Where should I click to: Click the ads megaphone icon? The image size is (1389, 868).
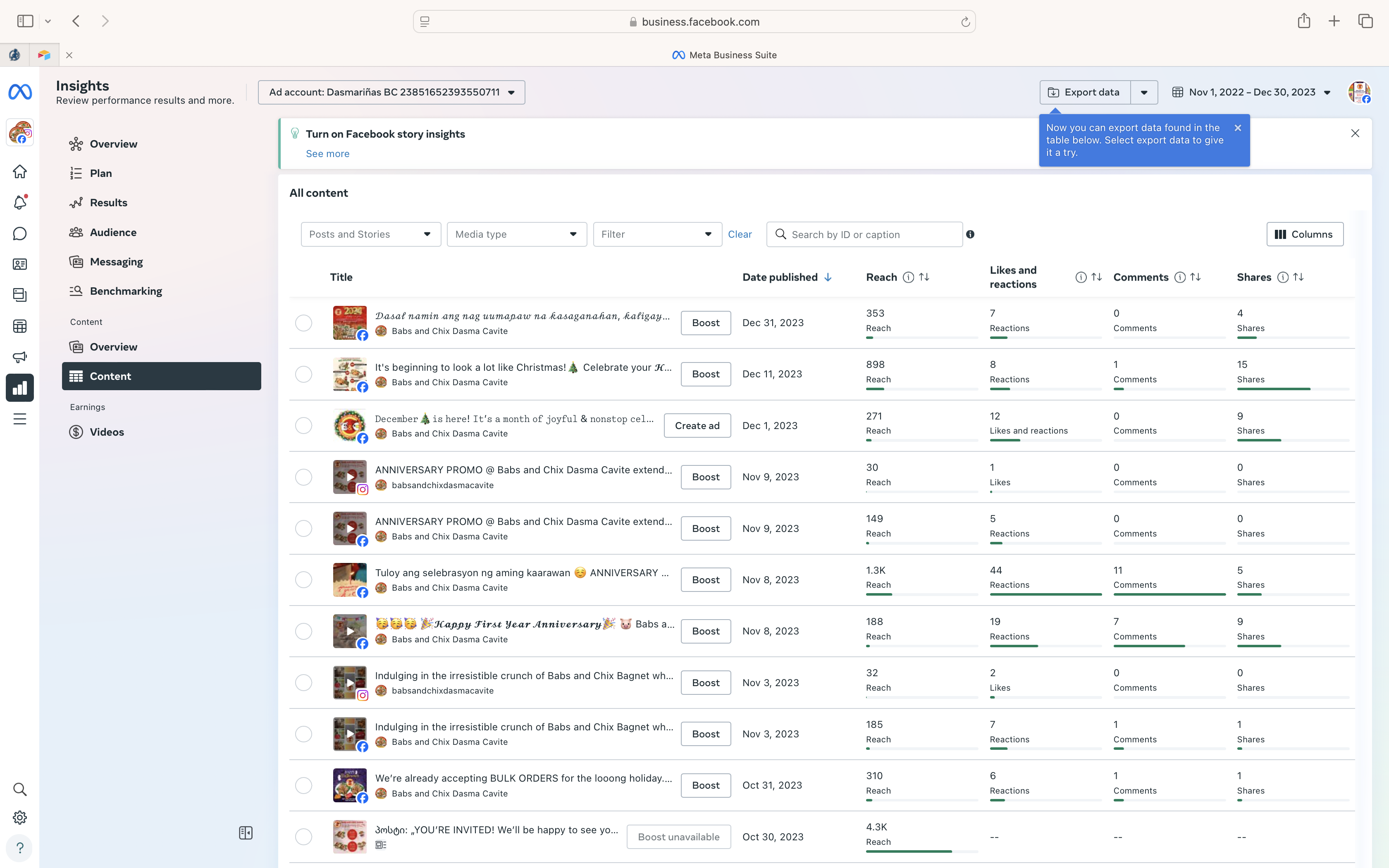tap(19, 357)
